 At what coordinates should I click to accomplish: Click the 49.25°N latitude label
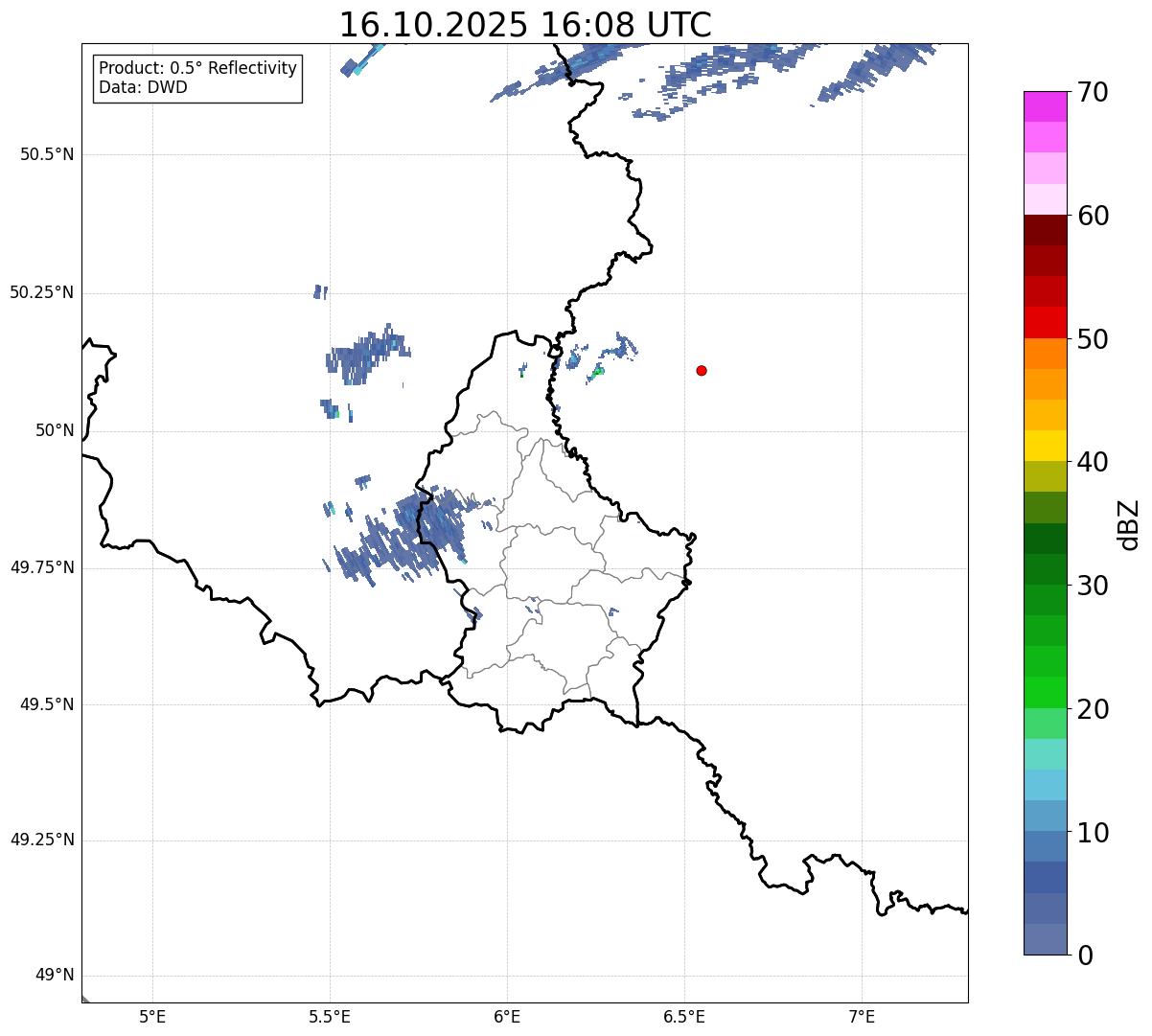click(x=42, y=840)
